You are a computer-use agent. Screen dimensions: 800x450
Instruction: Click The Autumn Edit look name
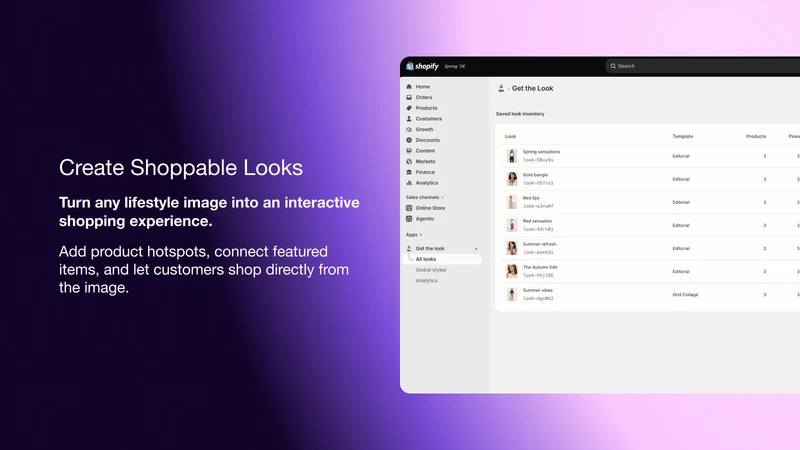coord(540,267)
